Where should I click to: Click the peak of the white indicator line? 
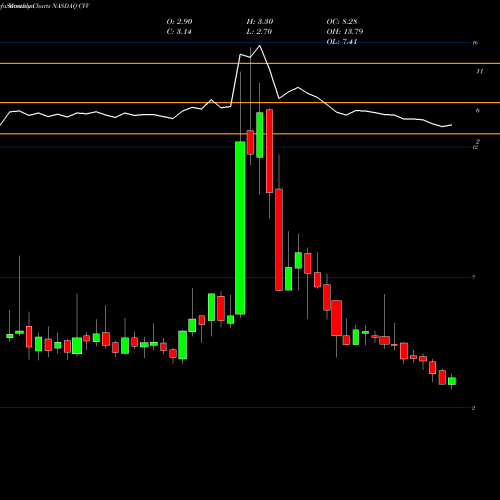[260, 46]
